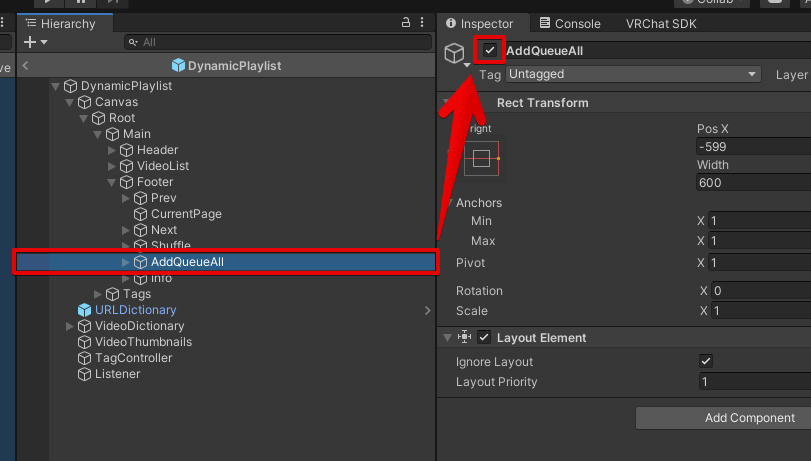Click the Hierarchy panel lock icon
811x461 pixels.
click(405, 23)
